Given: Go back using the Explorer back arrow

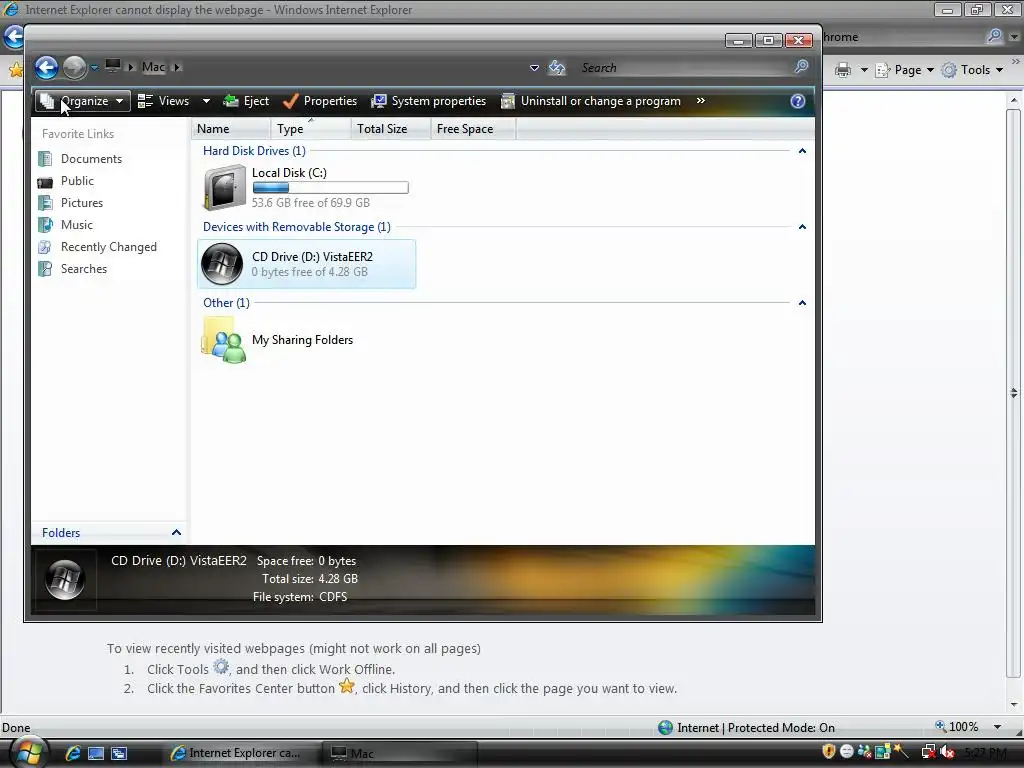Looking at the screenshot, I should click(46, 67).
